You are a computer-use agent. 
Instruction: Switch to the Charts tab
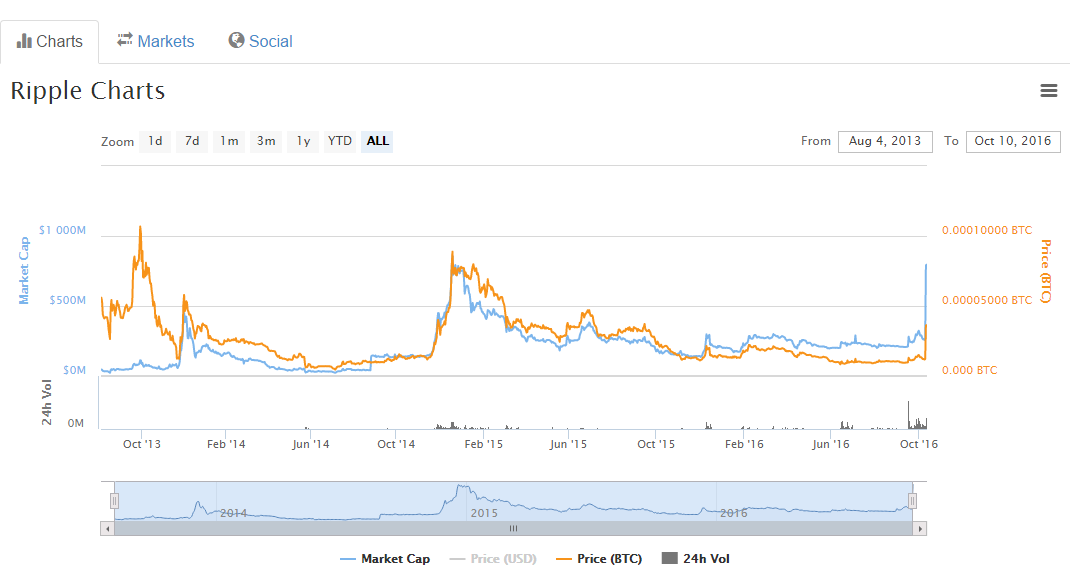(x=50, y=42)
